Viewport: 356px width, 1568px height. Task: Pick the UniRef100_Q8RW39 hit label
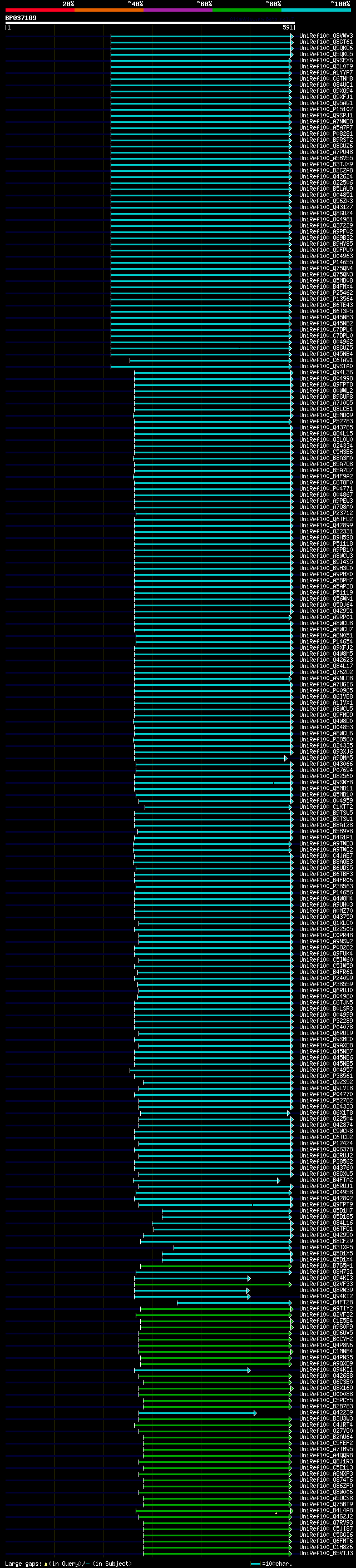click(325, 1290)
